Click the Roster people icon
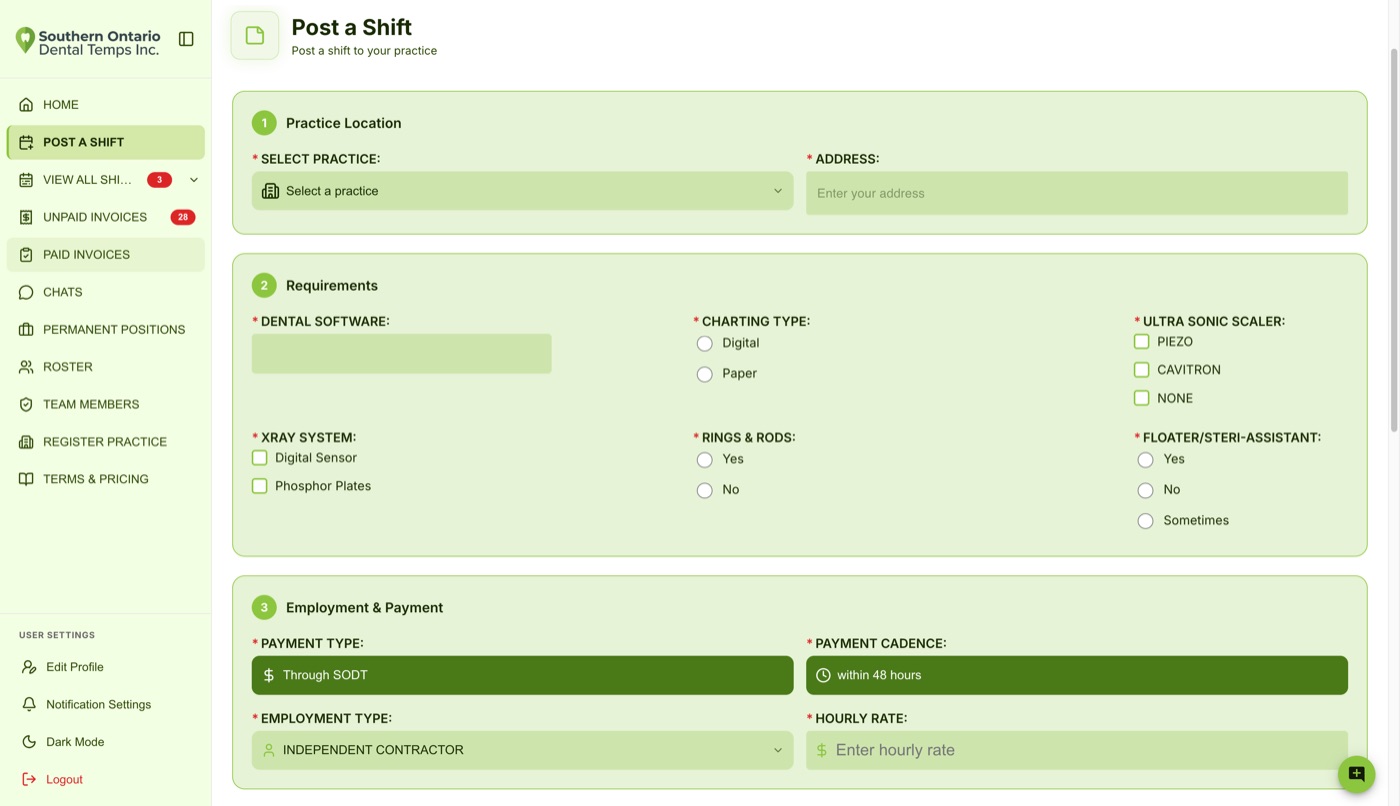Viewport: 1400px width, 806px height. click(x=26, y=367)
